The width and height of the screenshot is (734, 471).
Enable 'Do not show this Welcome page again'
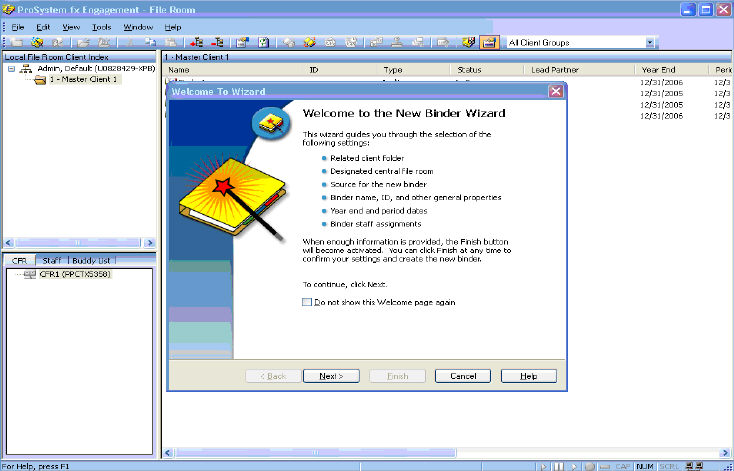(x=307, y=302)
